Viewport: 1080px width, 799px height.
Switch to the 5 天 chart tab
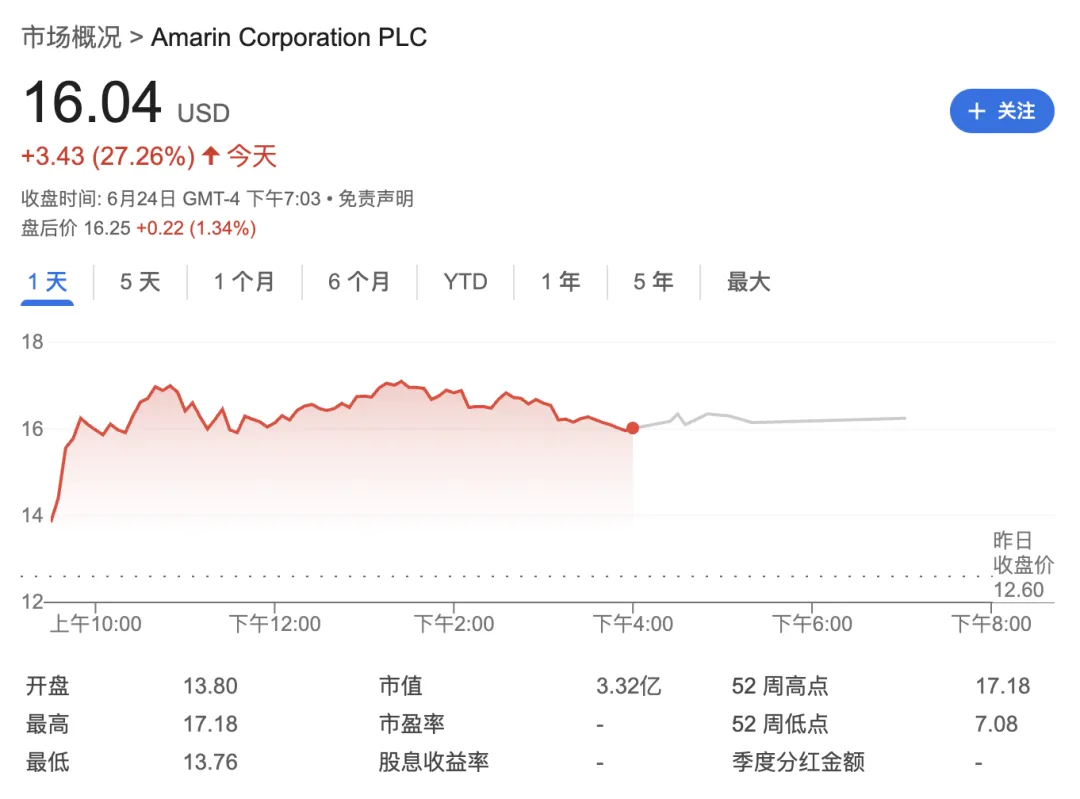tap(140, 282)
